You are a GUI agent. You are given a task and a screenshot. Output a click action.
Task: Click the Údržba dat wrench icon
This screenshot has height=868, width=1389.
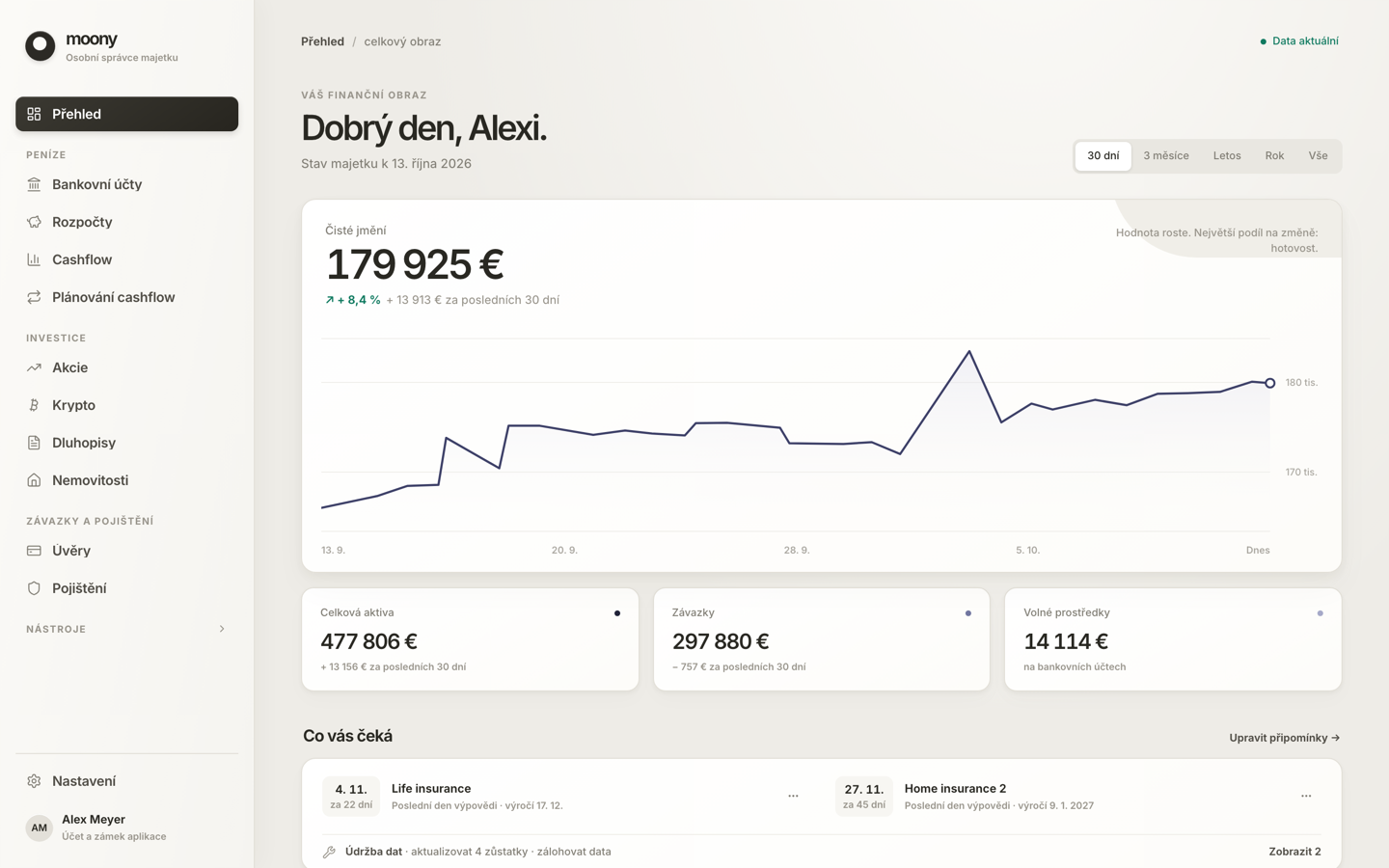point(329,852)
